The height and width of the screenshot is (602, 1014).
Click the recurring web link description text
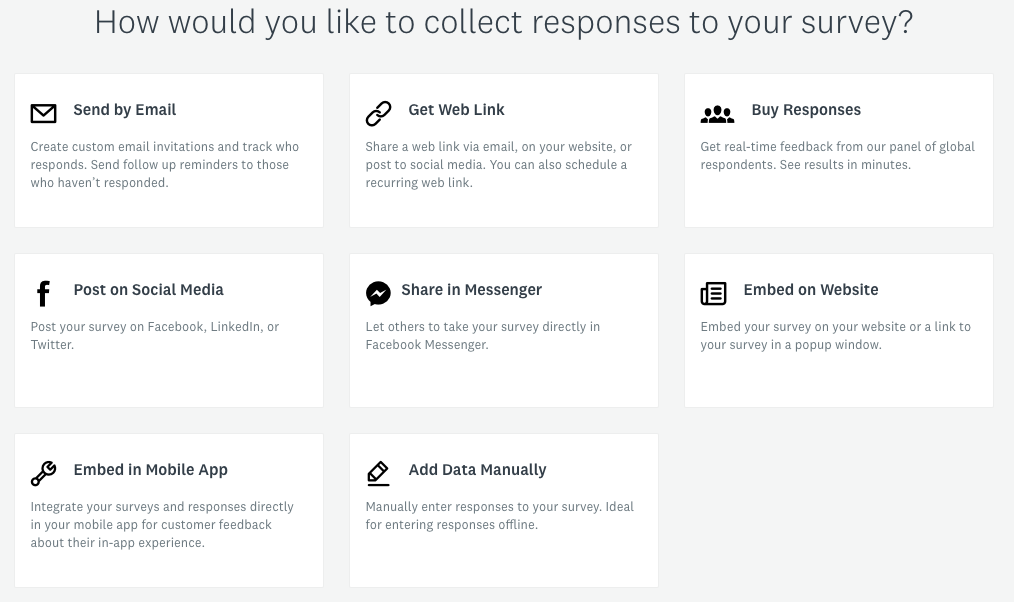click(x=499, y=165)
